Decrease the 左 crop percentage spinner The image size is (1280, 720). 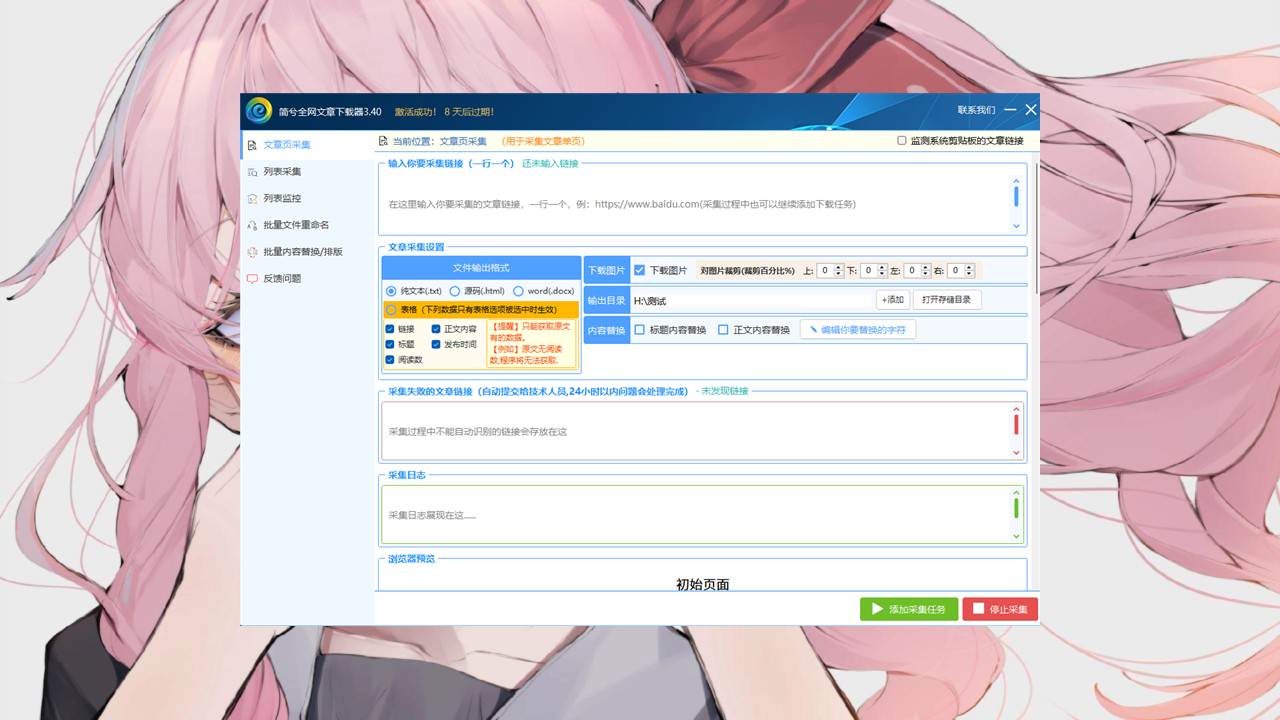[927, 274]
